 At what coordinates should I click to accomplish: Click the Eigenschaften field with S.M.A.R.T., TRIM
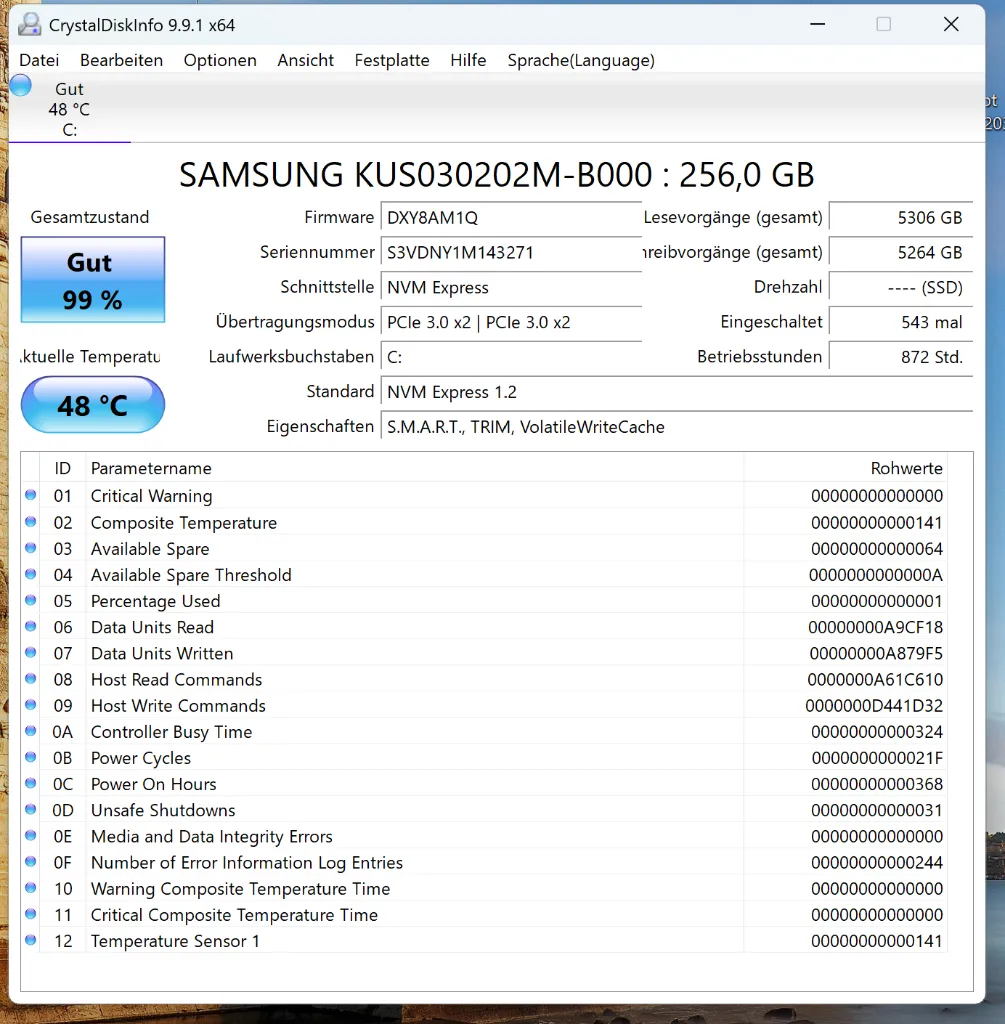(677, 426)
